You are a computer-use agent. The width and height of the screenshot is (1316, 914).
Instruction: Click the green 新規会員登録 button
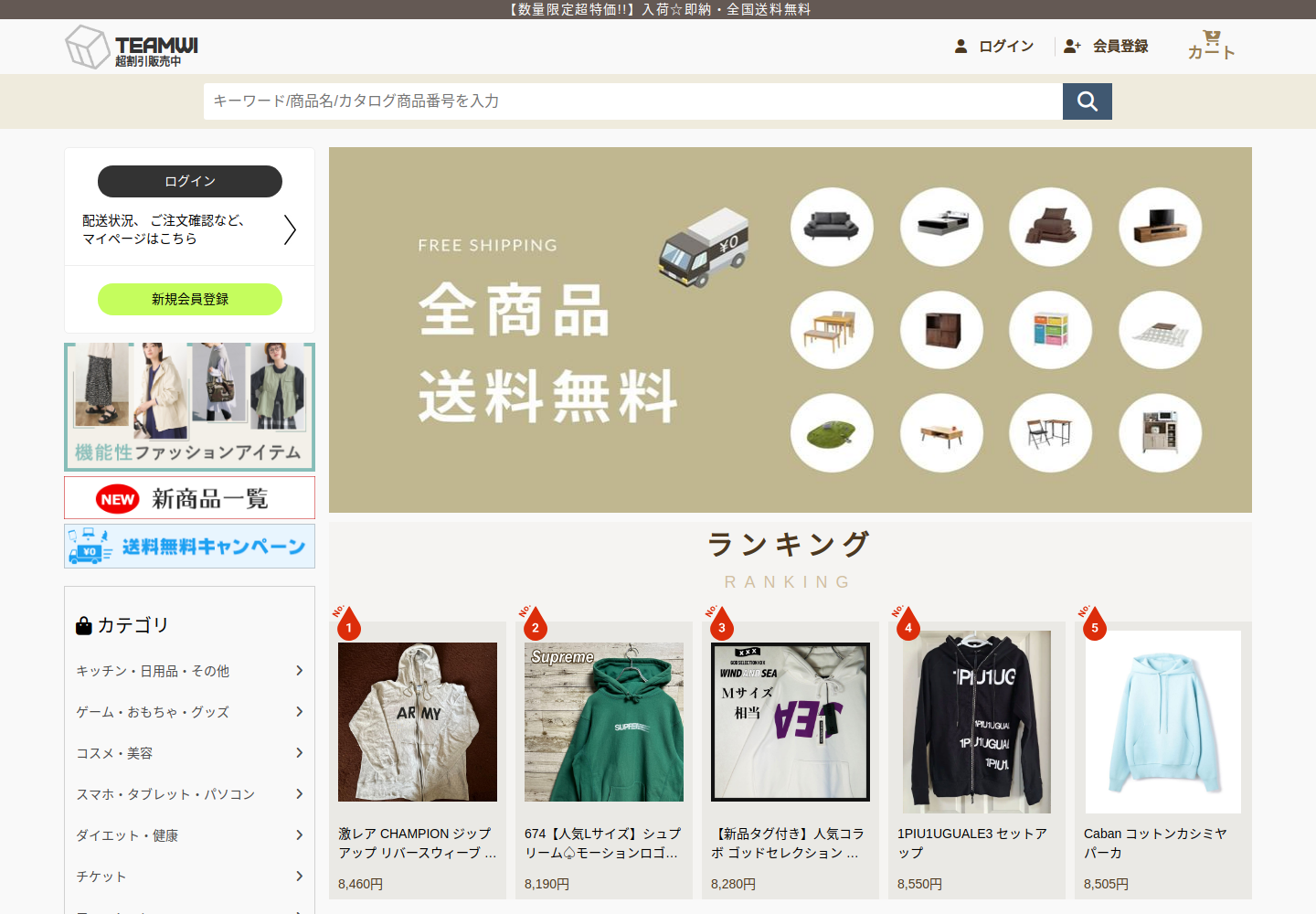(190, 299)
